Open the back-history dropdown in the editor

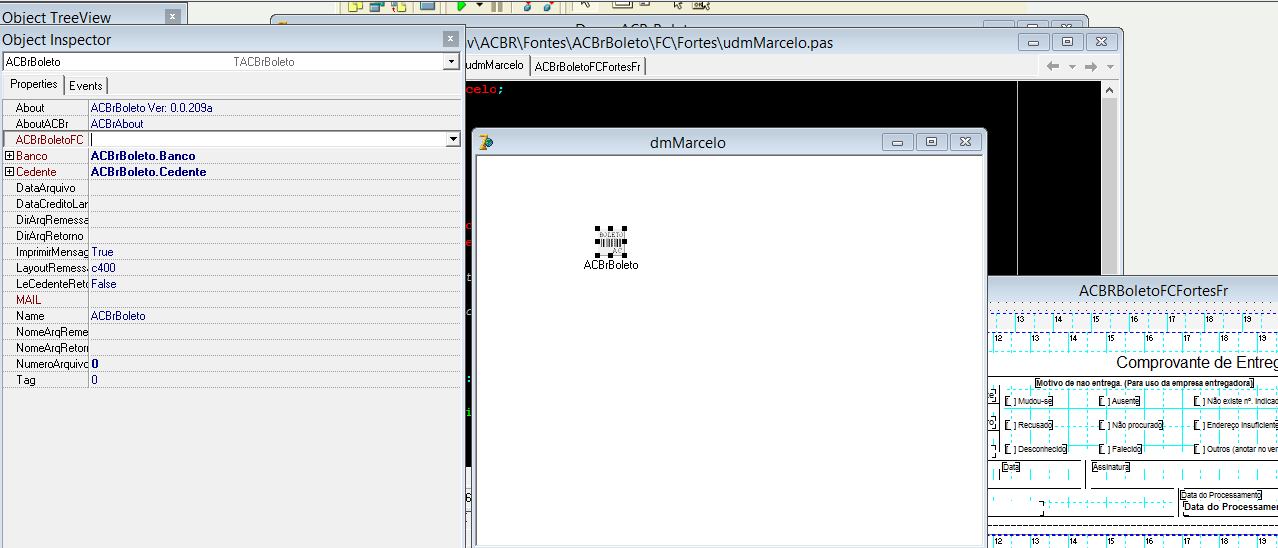click(x=1072, y=67)
